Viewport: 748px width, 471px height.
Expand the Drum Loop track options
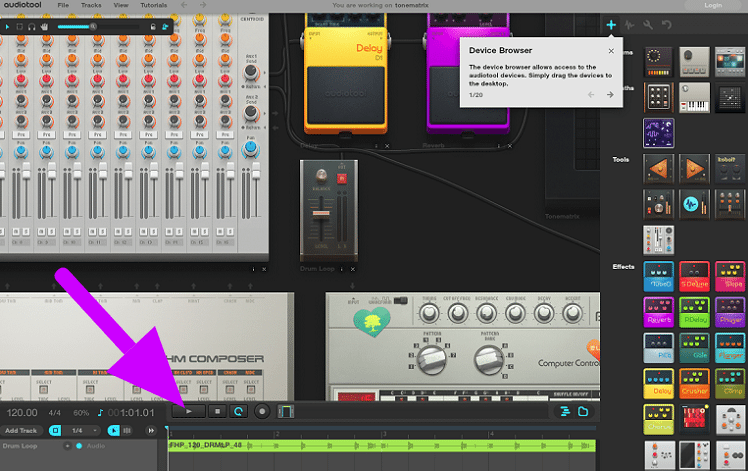point(67,446)
